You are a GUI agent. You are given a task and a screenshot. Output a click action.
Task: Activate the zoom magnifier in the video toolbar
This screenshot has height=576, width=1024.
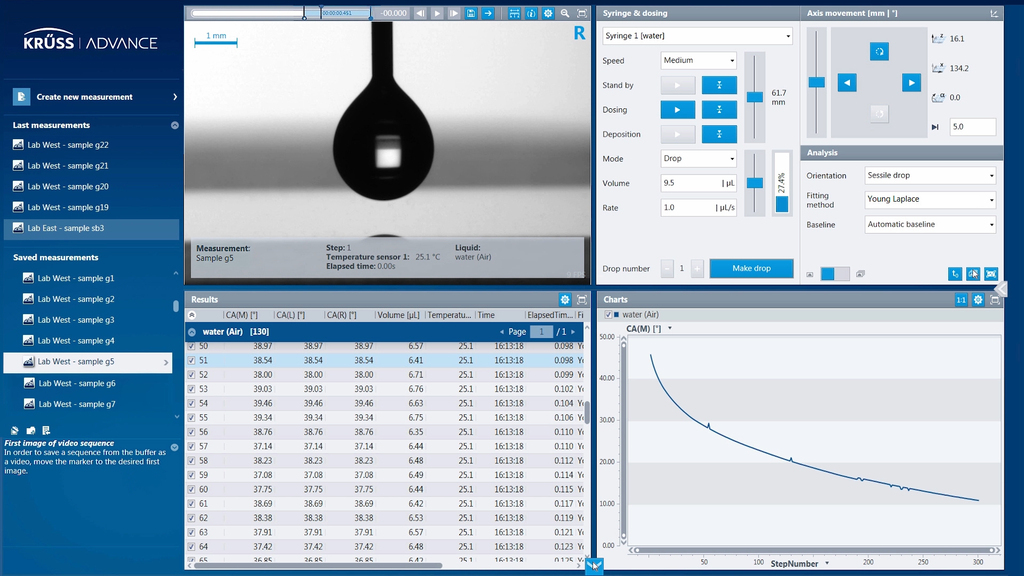coord(563,12)
